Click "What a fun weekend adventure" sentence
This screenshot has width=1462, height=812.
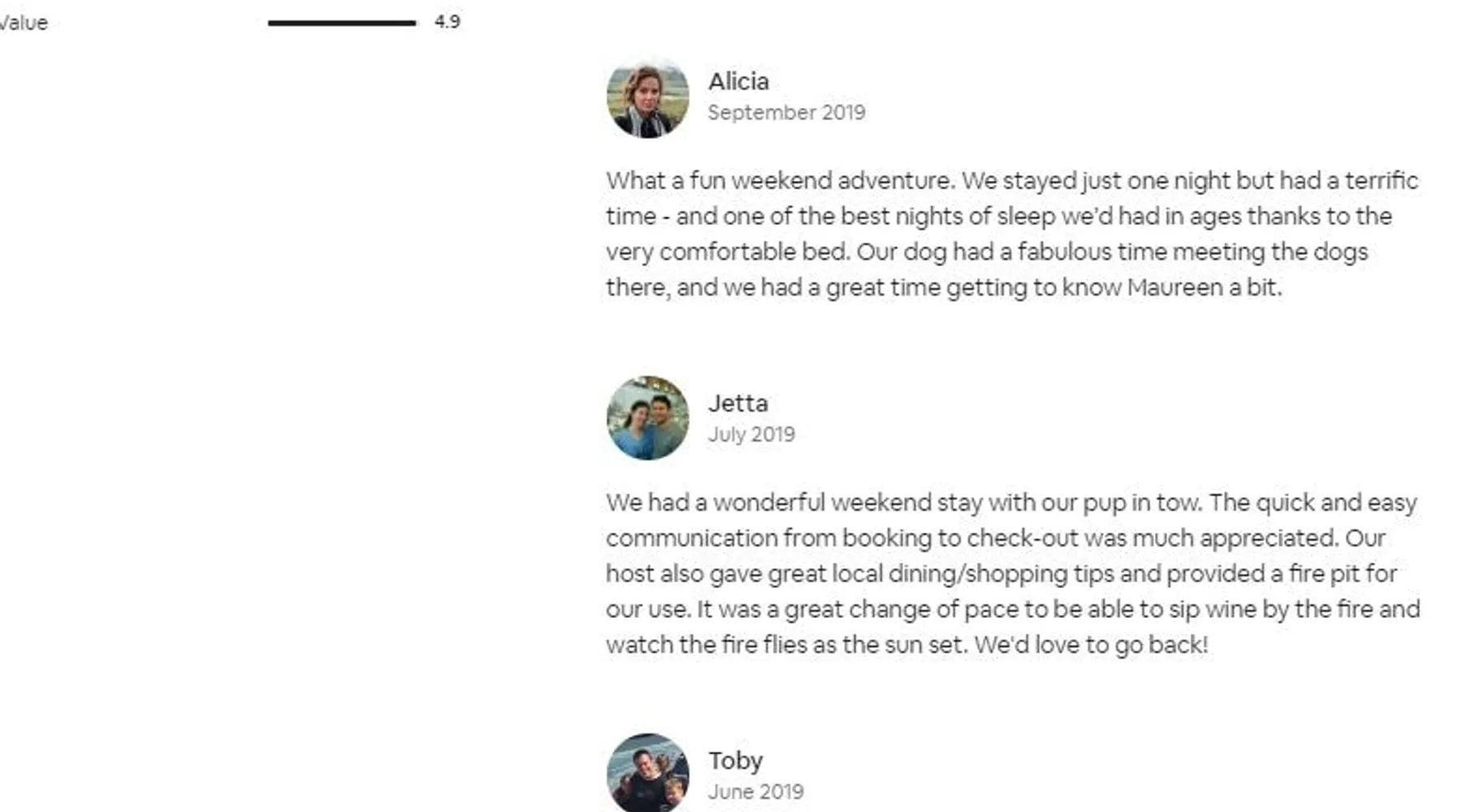780,180
